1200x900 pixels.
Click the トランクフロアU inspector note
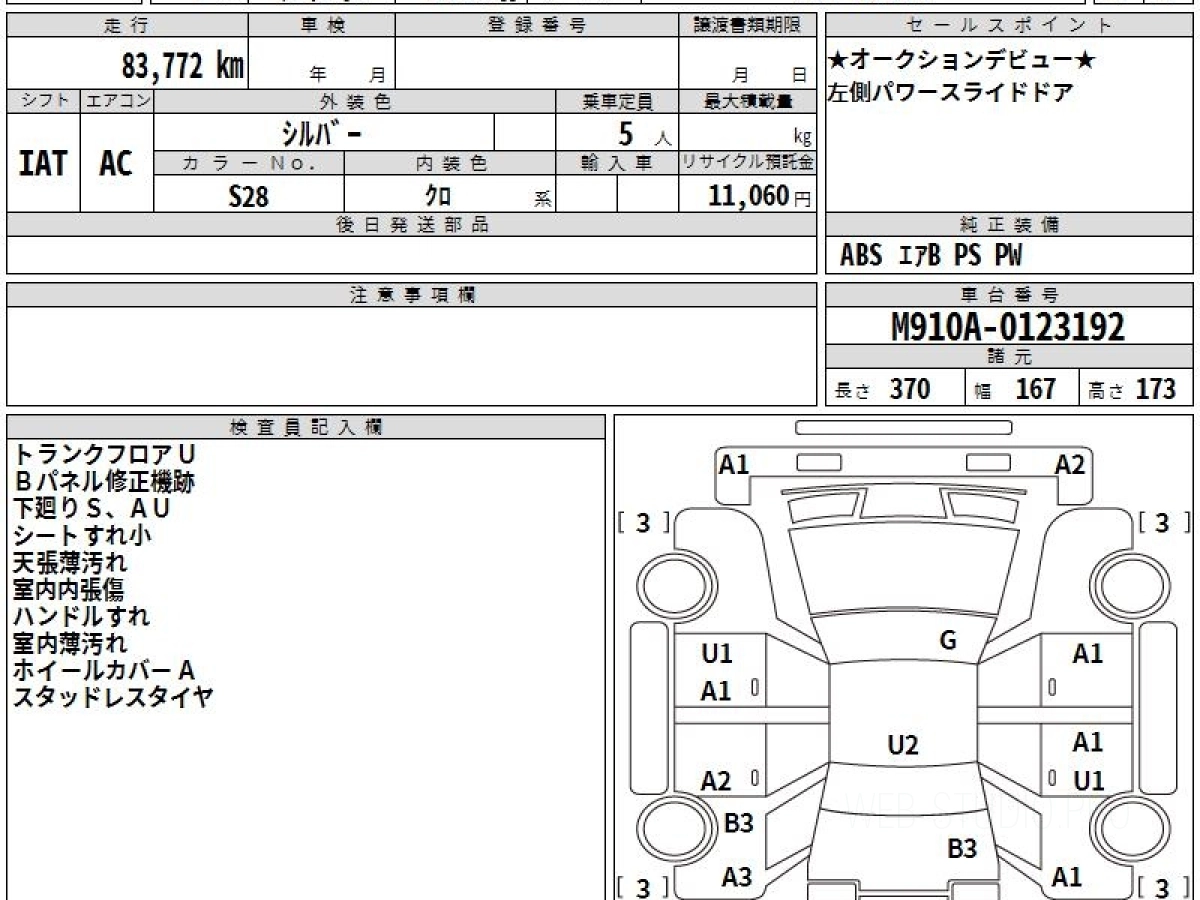(x=104, y=454)
